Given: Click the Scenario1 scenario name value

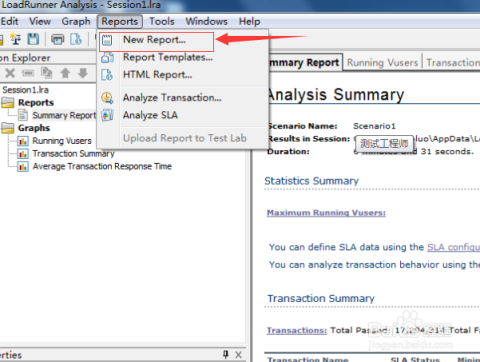Looking at the screenshot, I should tap(374, 126).
